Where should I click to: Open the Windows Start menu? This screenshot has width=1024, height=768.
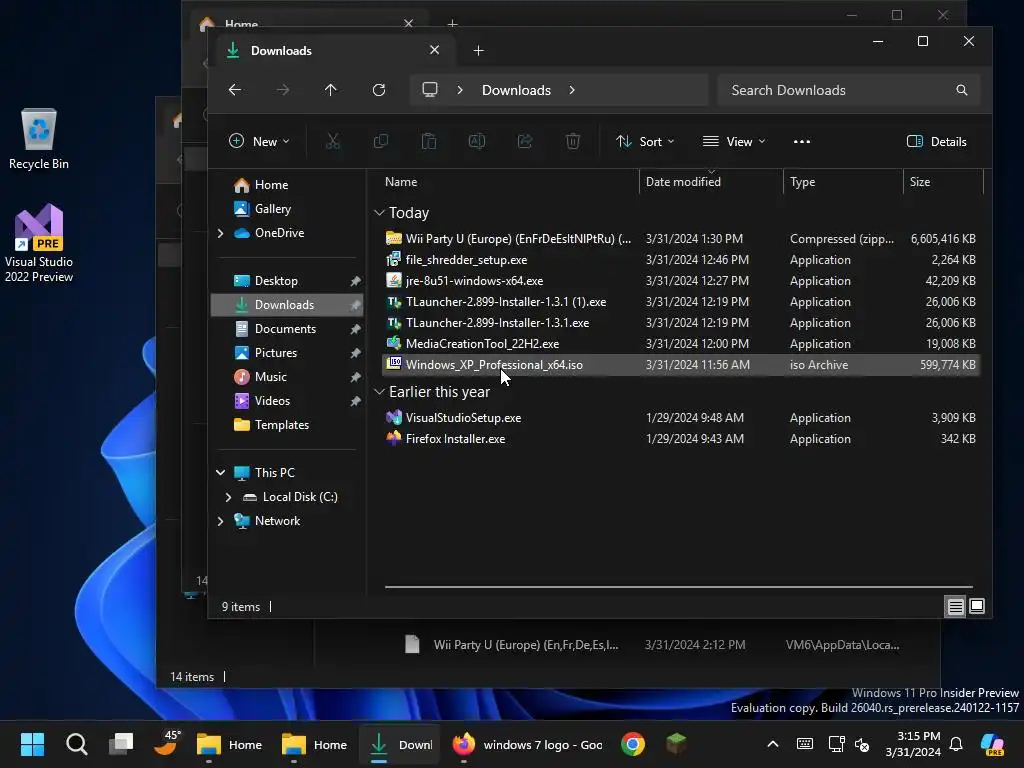pos(32,744)
